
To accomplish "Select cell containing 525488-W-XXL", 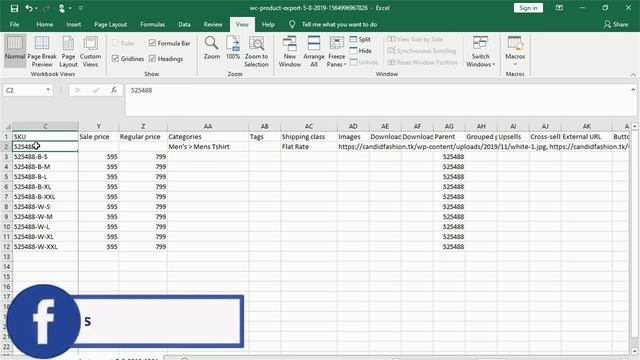I will (x=45, y=247).
